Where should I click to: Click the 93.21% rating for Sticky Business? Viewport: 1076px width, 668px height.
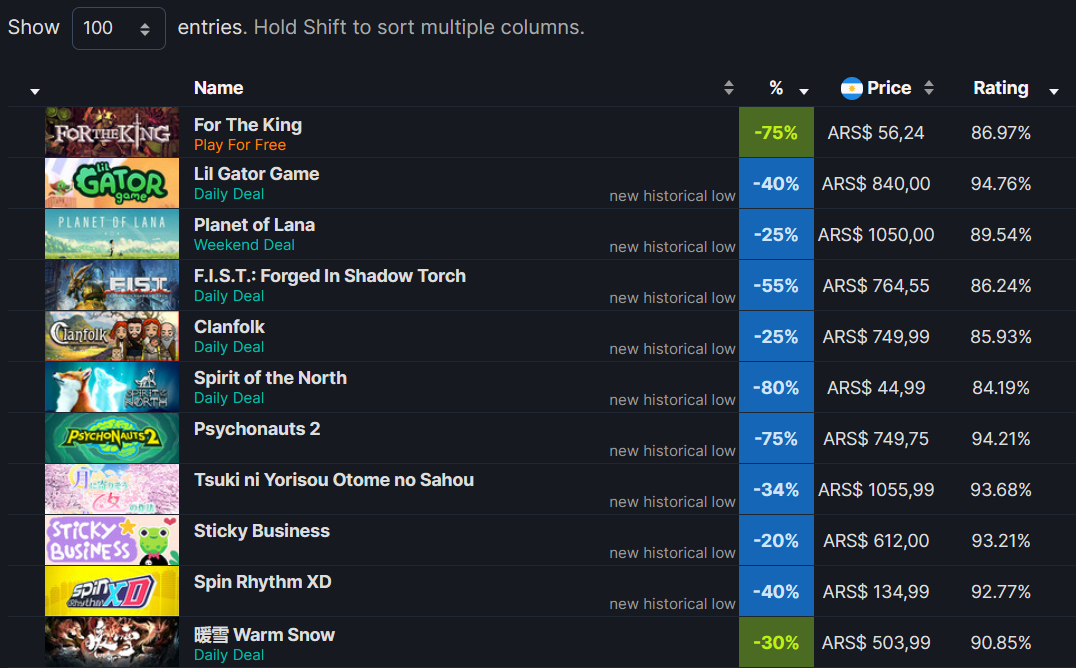[x=1001, y=540]
